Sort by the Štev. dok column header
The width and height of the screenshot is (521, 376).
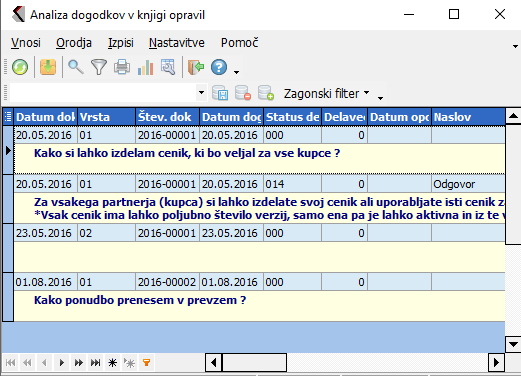pyautogui.click(x=168, y=117)
